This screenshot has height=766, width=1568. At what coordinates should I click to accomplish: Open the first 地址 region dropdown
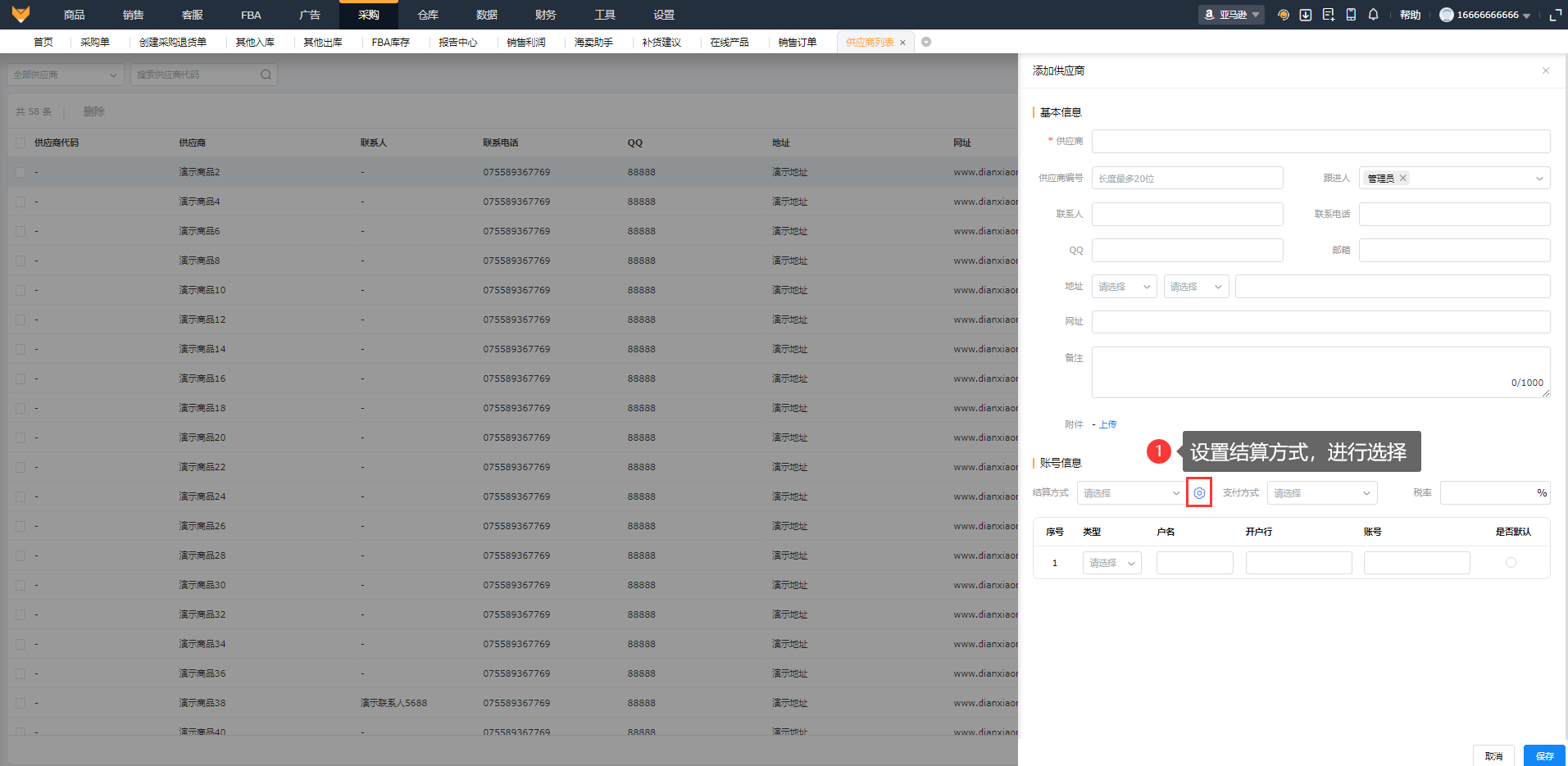click(1125, 287)
